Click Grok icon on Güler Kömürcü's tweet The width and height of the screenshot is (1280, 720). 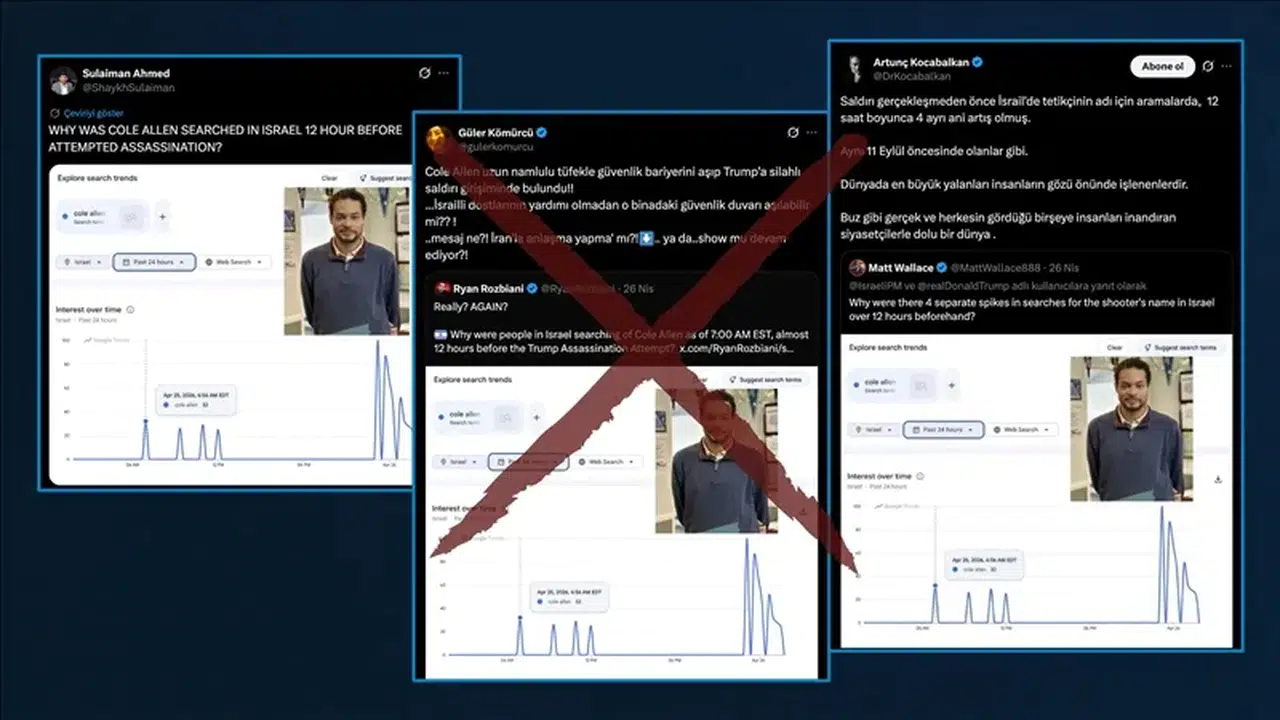(x=793, y=132)
